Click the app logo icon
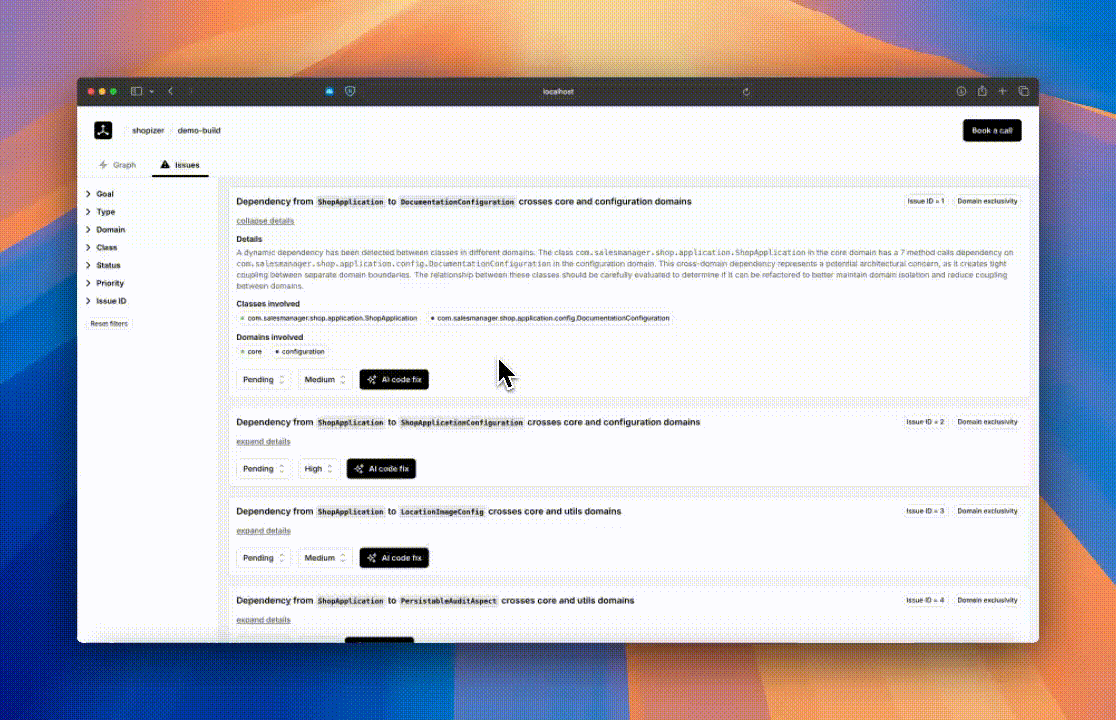 point(103,130)
